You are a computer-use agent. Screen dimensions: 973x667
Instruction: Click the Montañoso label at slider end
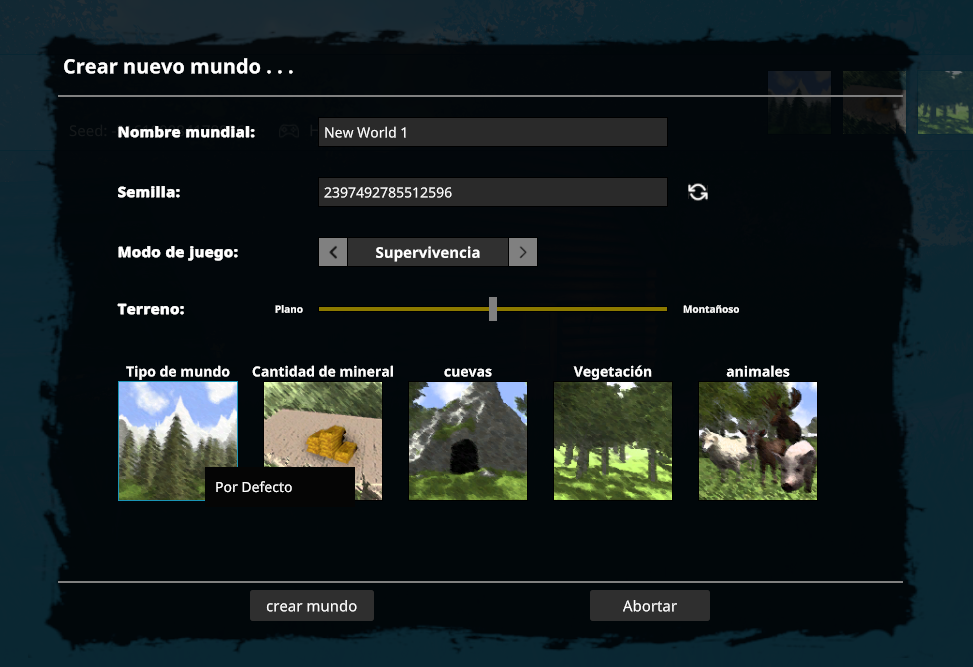[711, 310]
